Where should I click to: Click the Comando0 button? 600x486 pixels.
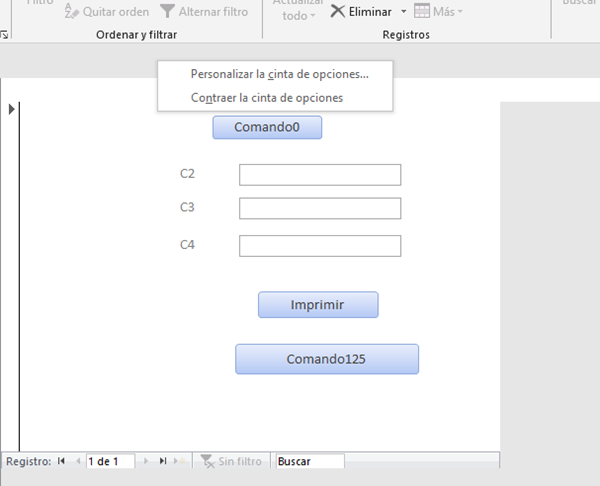coord(267,127)
